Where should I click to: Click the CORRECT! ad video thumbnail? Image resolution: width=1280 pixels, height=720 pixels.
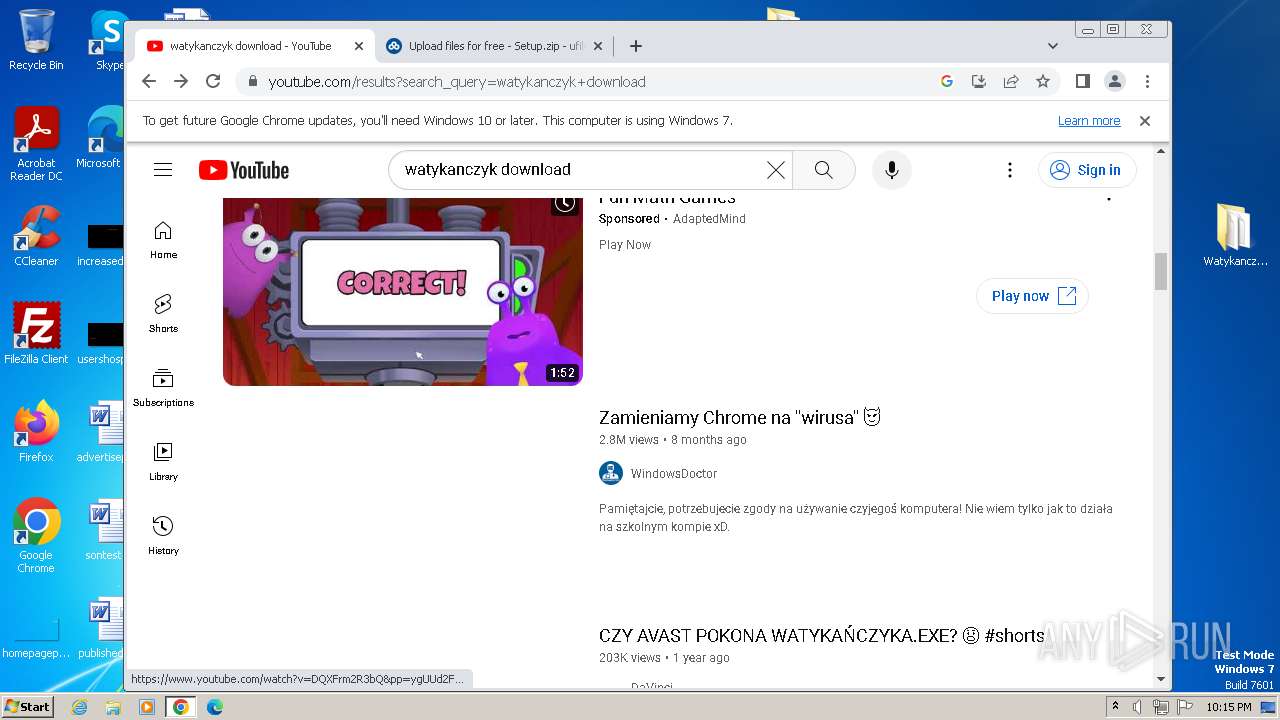tap(402, 291)
